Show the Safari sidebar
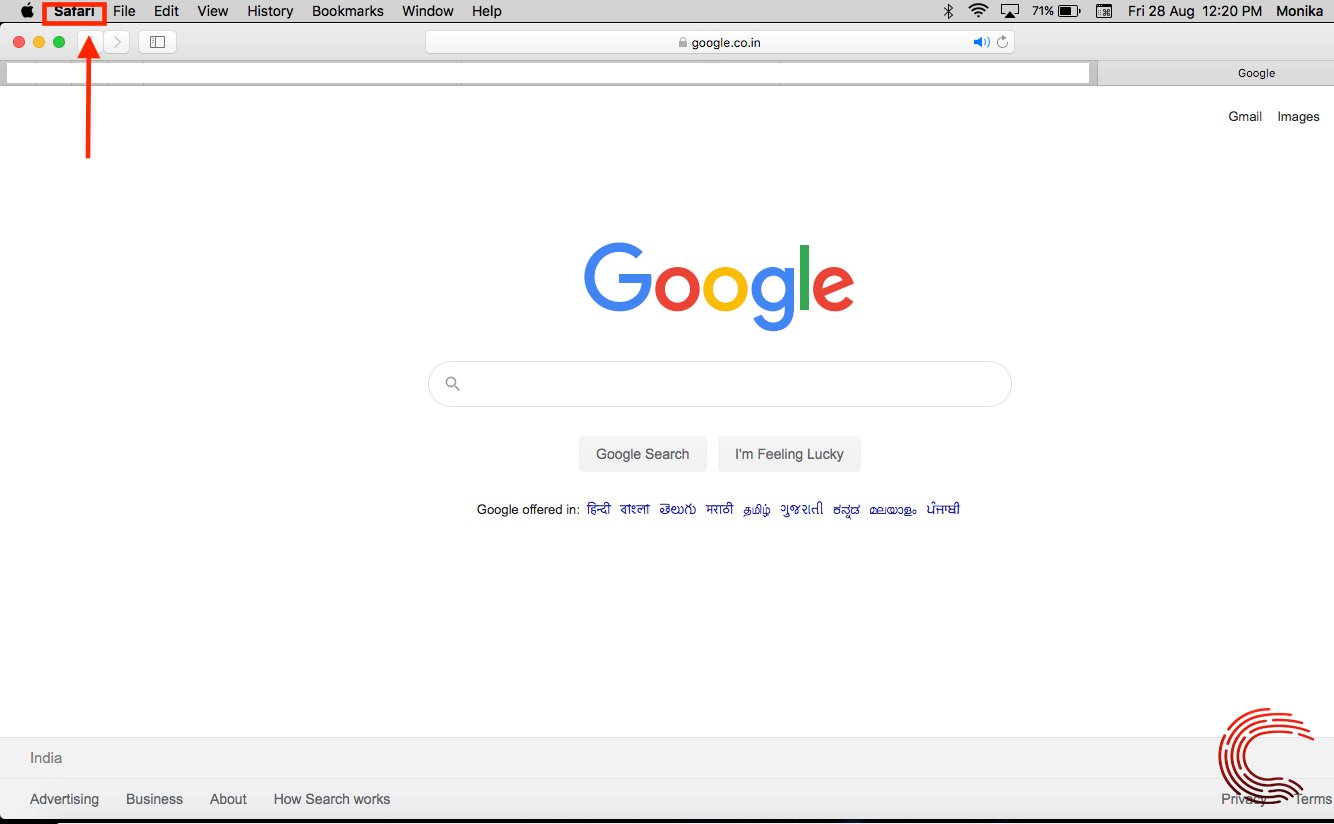This screenshot has width=1334, height=824. 157,42
